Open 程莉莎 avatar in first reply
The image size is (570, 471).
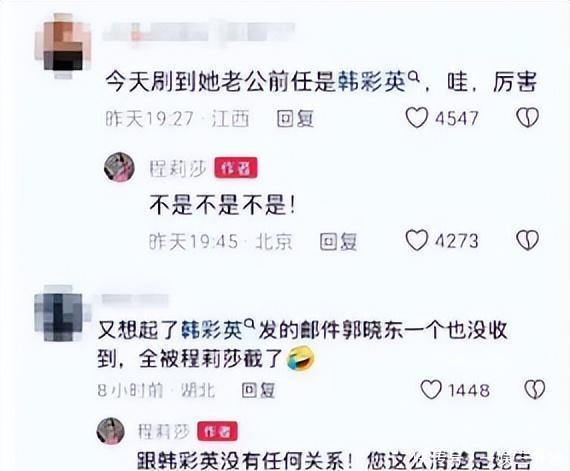pyautogui.click(x=119, y=167)
